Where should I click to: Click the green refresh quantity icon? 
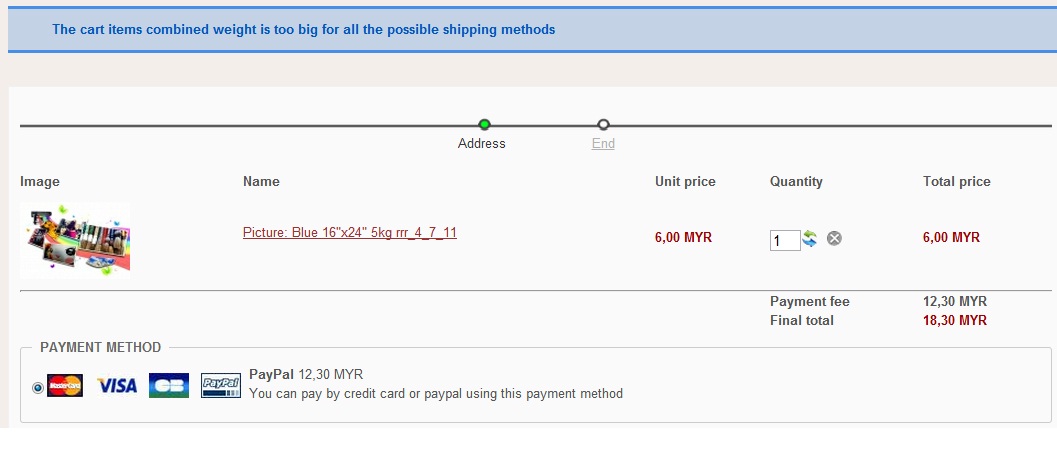pos(810,238)
